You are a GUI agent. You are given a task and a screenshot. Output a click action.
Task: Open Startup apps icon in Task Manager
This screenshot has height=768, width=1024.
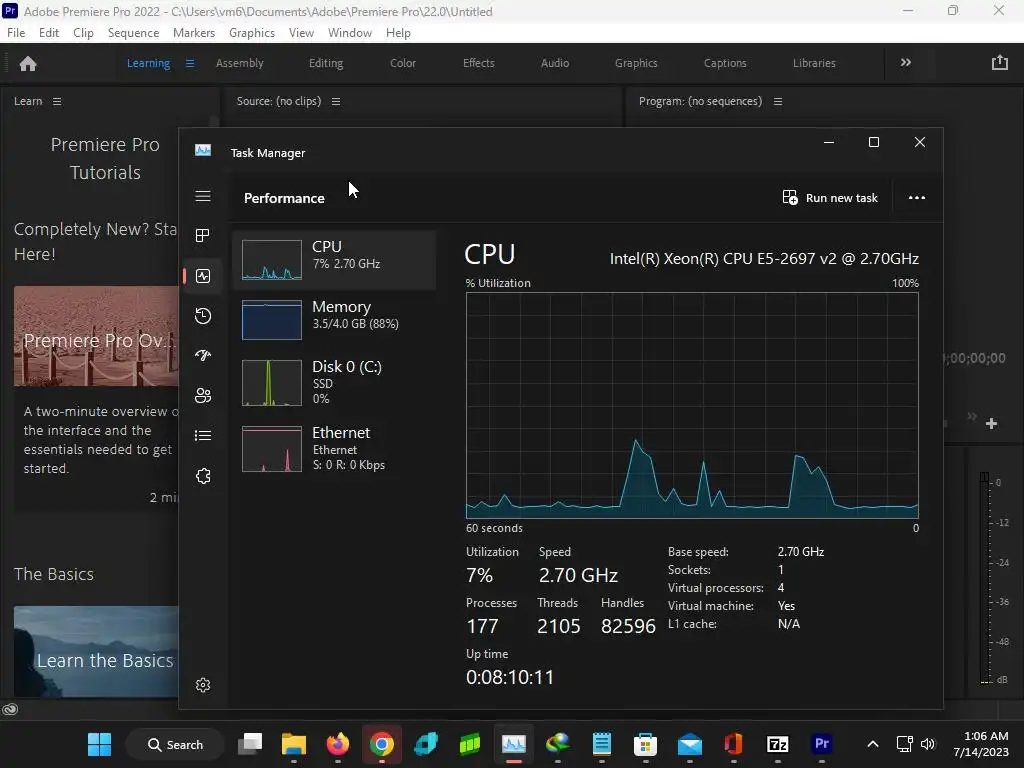(x=202, y=355)
